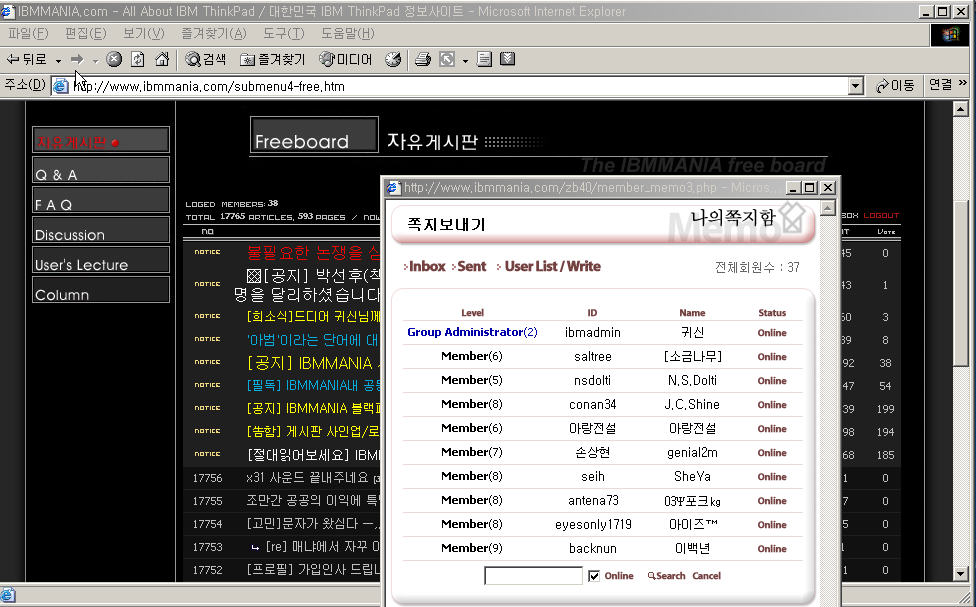The height and width of the screenshot is (607, 976).
Task: Go to the Home page icon
Action: click(161, 60)
